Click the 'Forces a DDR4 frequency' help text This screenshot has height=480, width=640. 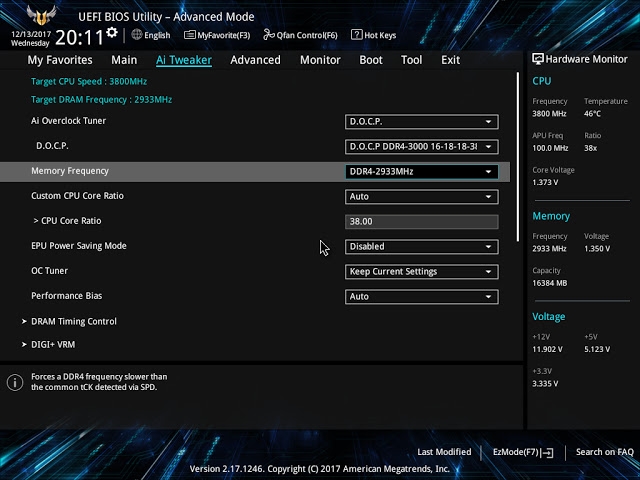click(99, 382)
